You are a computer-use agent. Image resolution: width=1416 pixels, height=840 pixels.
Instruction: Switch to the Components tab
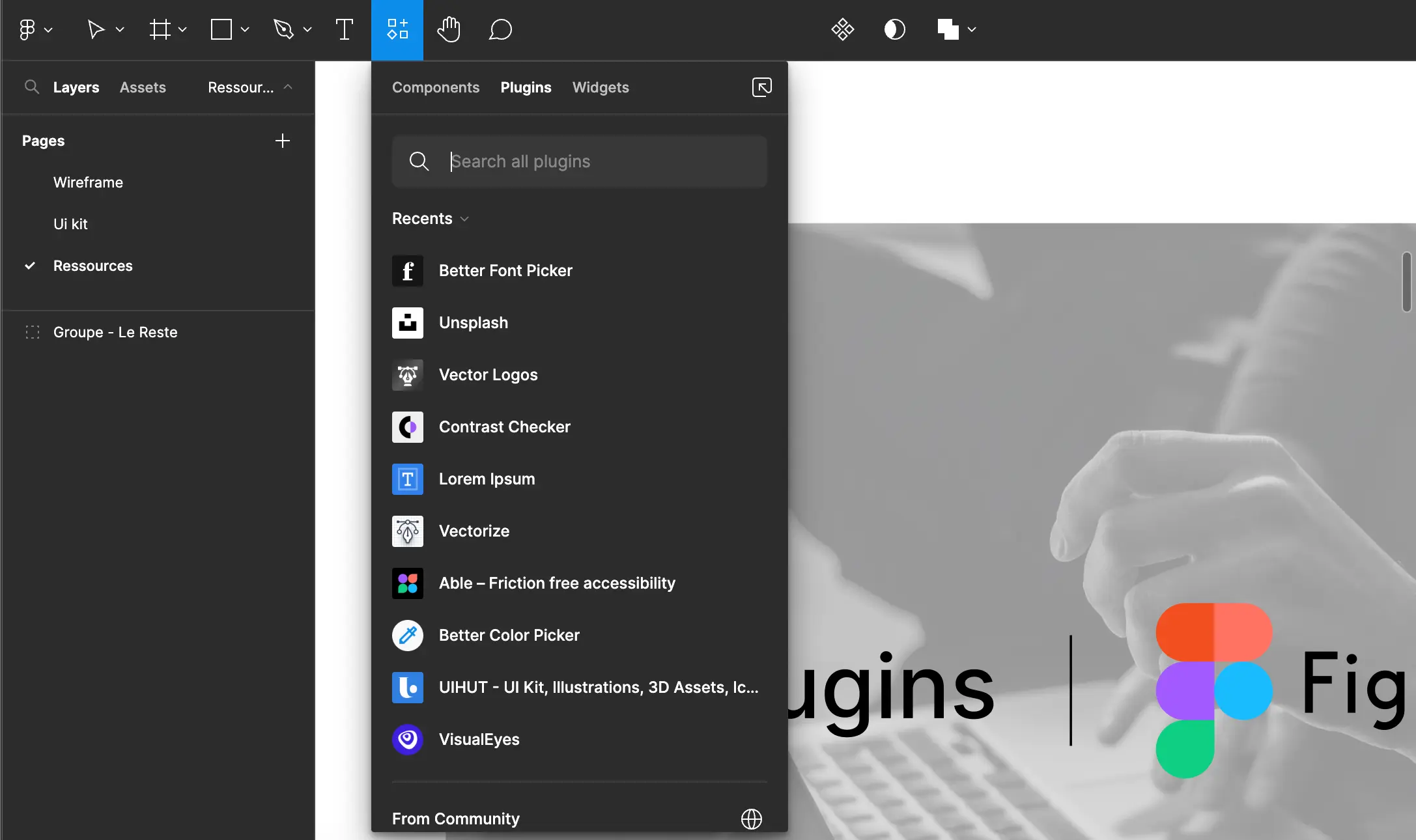(436, 87)
